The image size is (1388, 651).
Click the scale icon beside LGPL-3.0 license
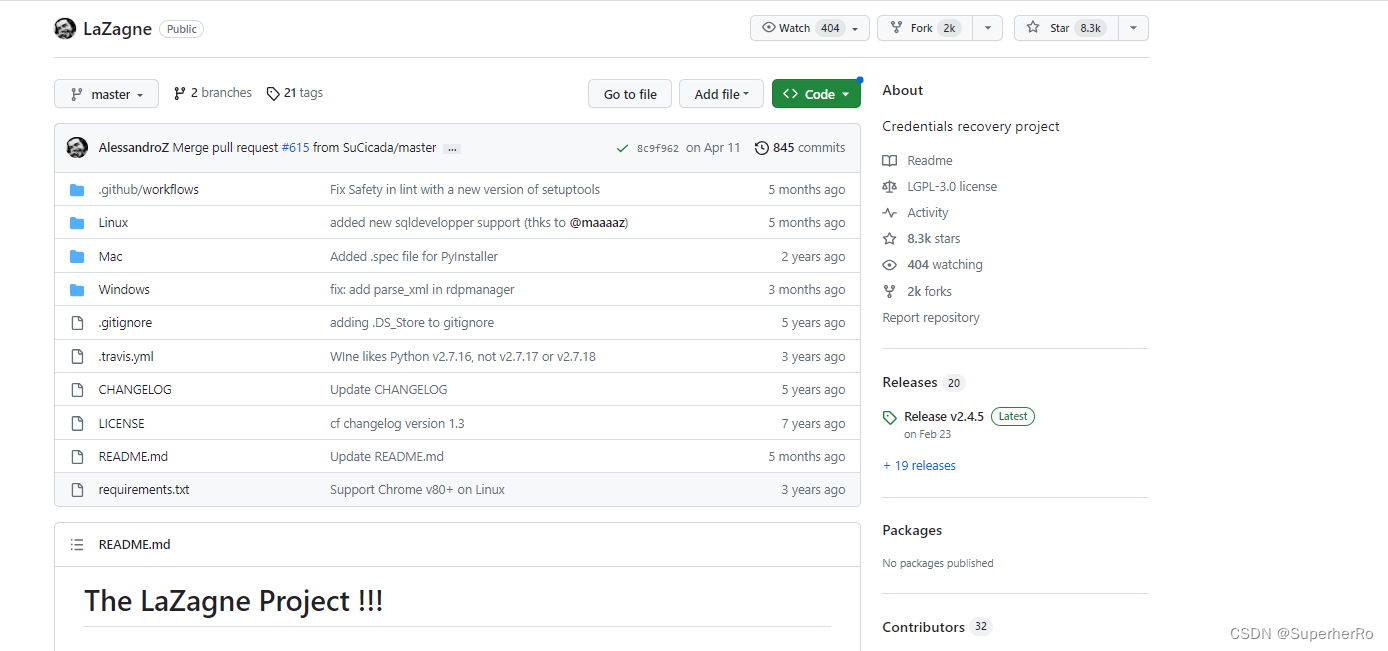890,187
